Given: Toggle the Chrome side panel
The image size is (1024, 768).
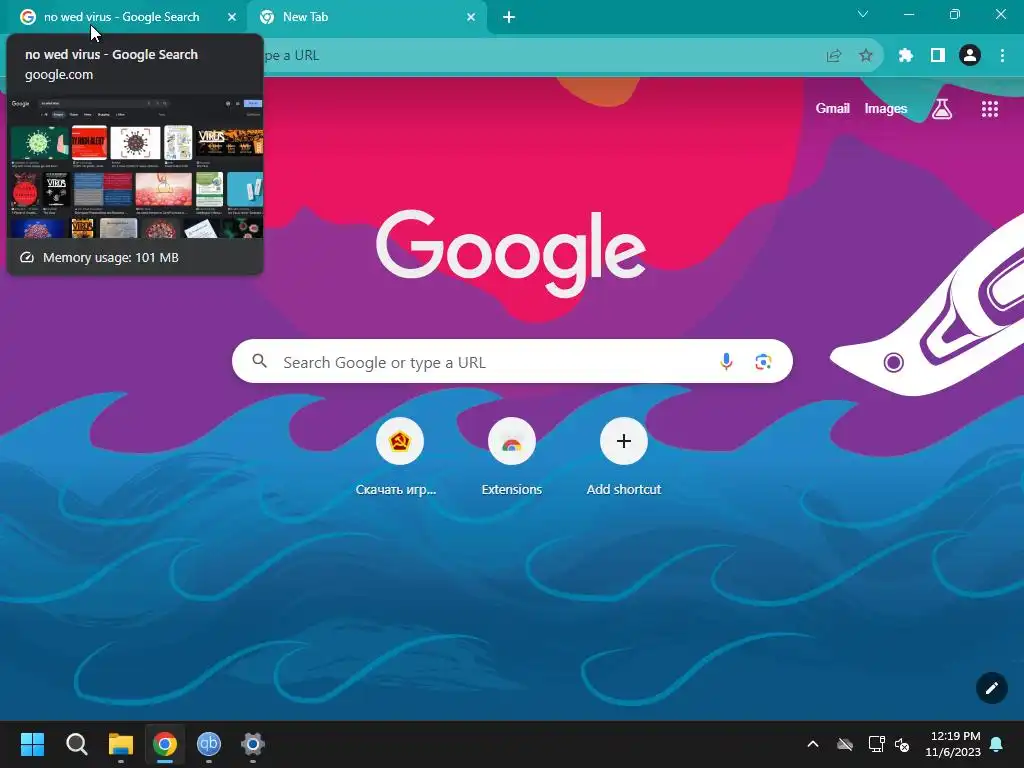Looking at the screenshot, I should [x=938, y=56].
